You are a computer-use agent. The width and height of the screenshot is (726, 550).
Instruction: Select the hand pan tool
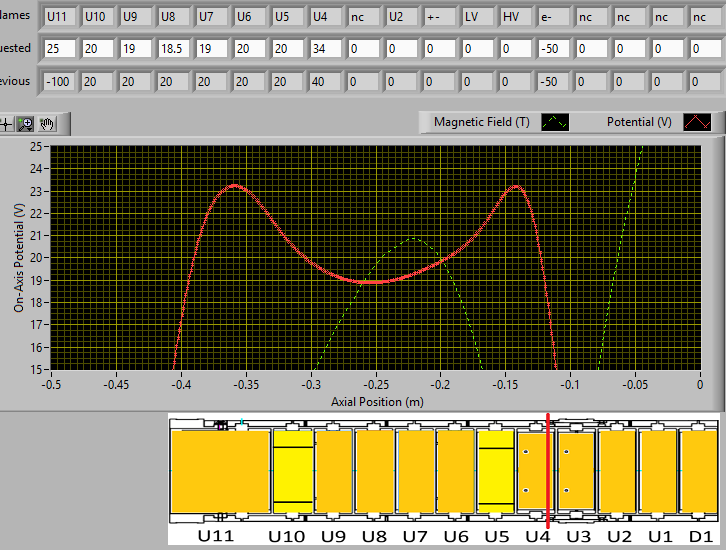click(x=47, y=123)
